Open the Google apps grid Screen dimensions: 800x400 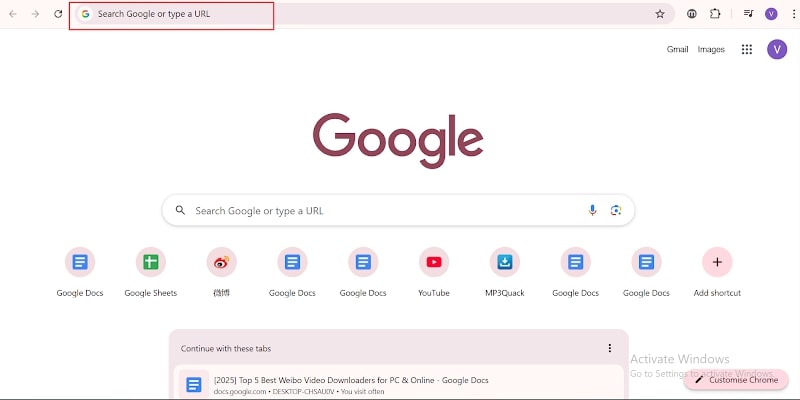coord(746,49)
